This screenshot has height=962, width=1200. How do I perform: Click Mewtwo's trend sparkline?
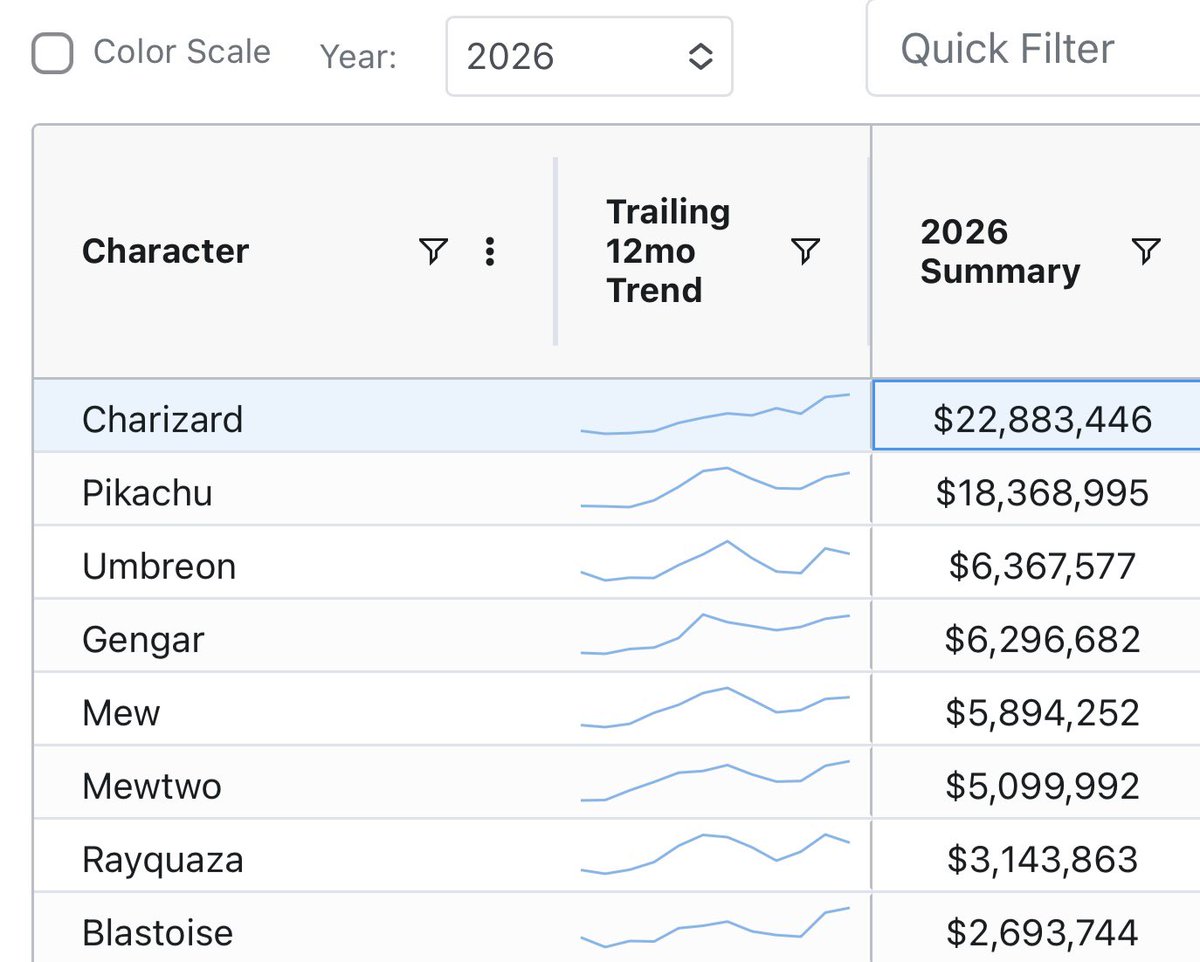[x=715, y=781]
